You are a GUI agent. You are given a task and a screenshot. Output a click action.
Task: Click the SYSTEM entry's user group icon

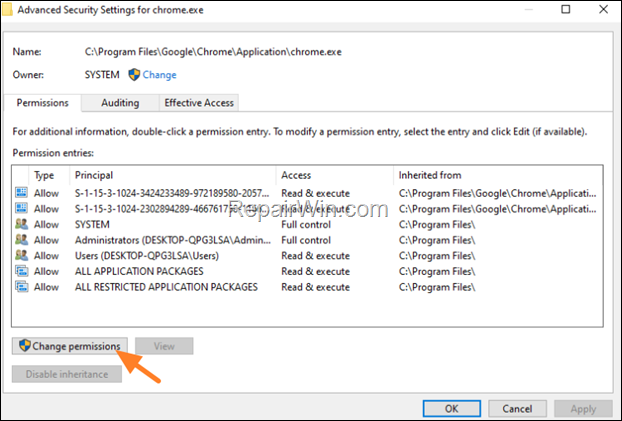tap(21, 224)
